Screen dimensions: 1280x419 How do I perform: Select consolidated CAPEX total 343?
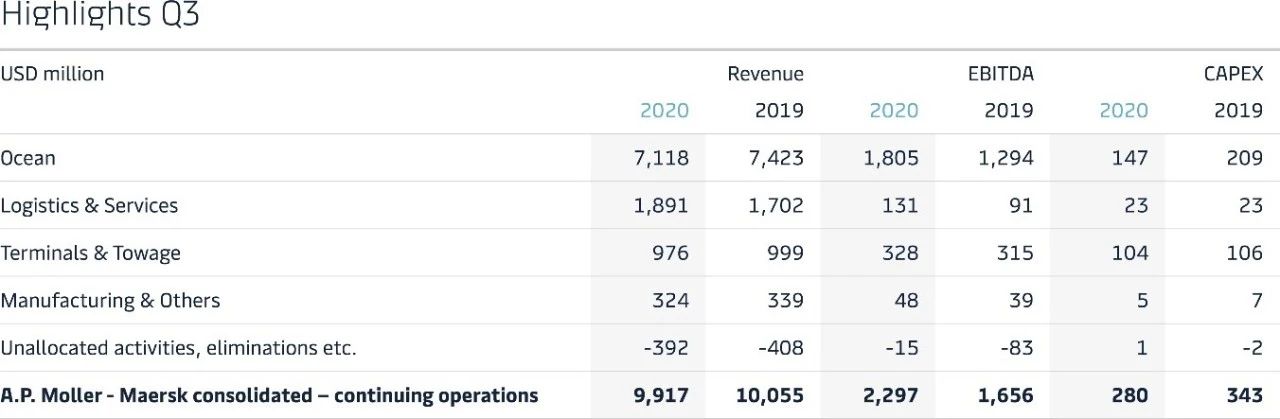click(1244, 396)
